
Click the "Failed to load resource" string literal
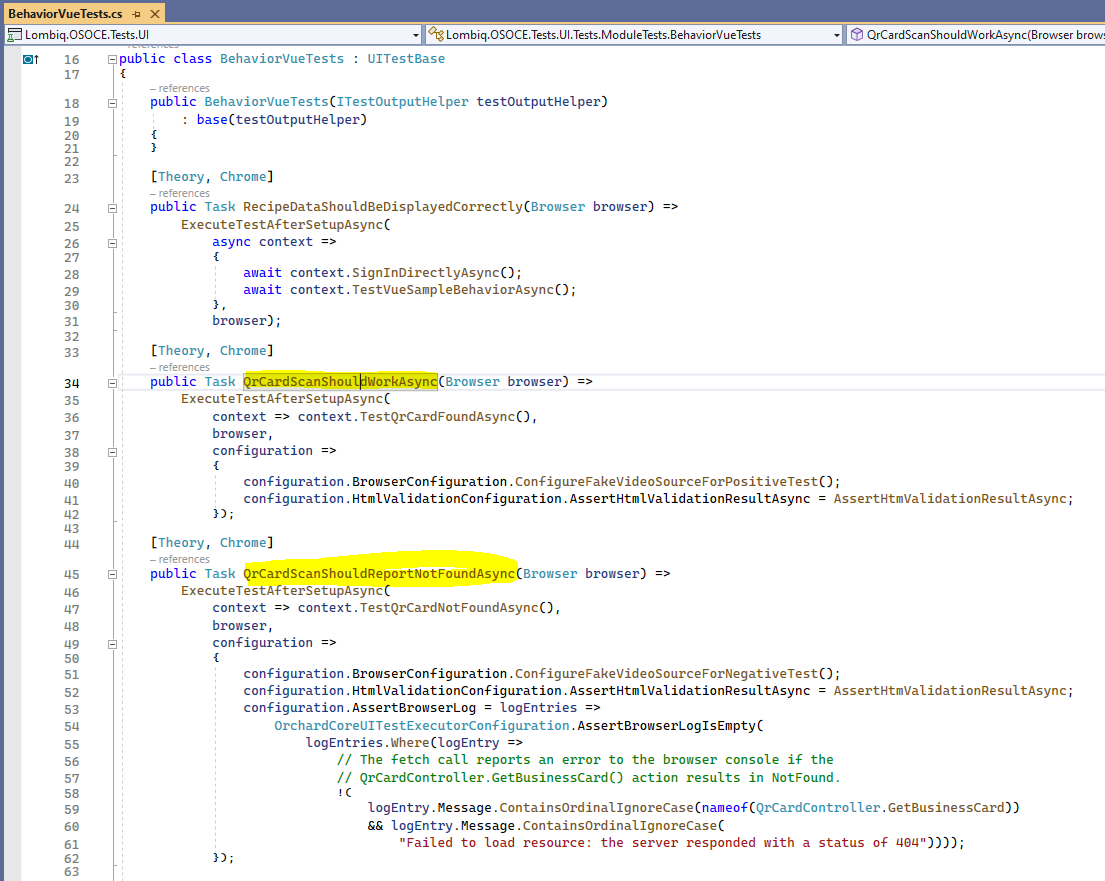coord(662,842)
